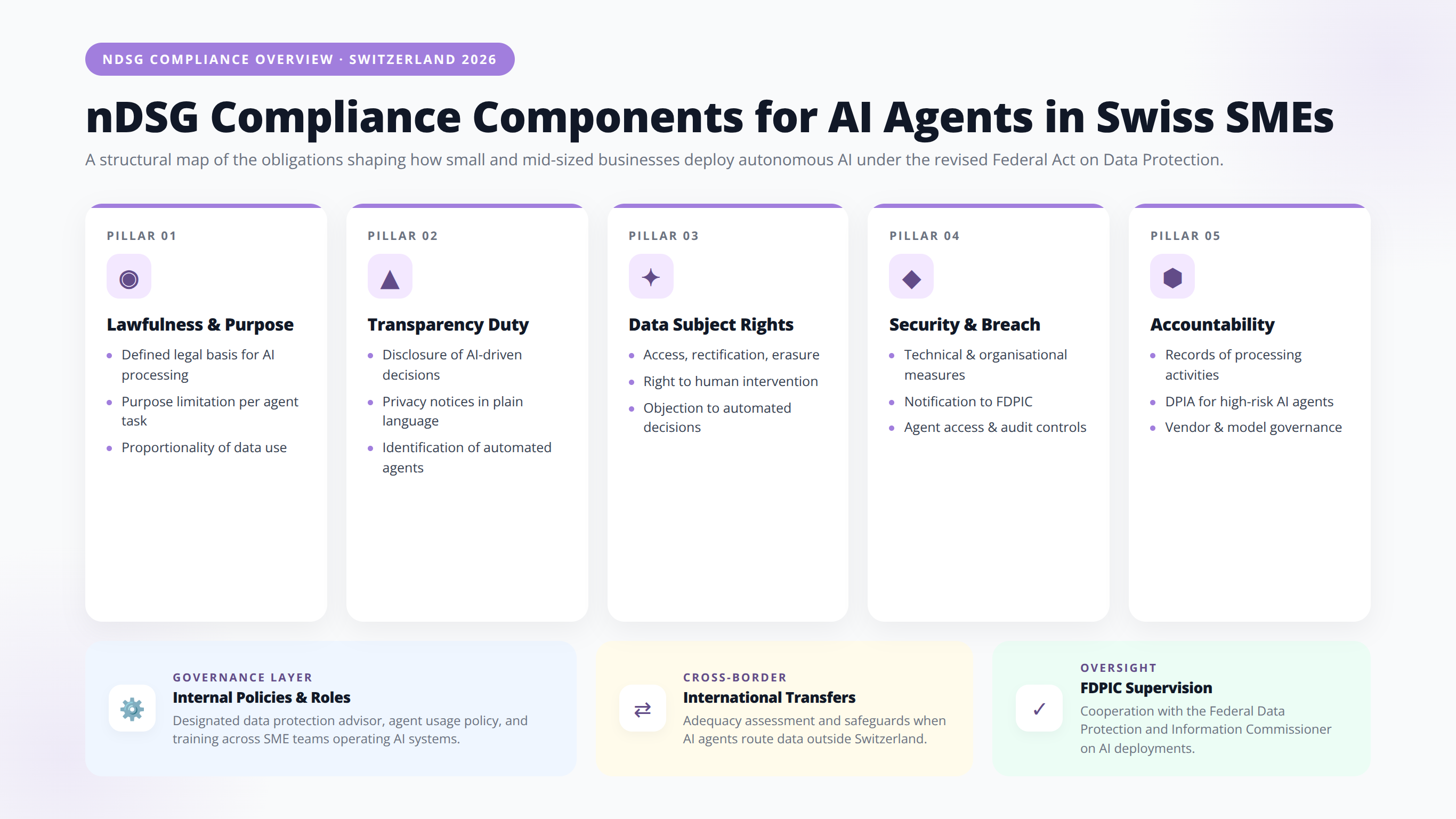Click the 'International Transfers' title
This screenshot has width=1456, height=819.
coord(769,697)
